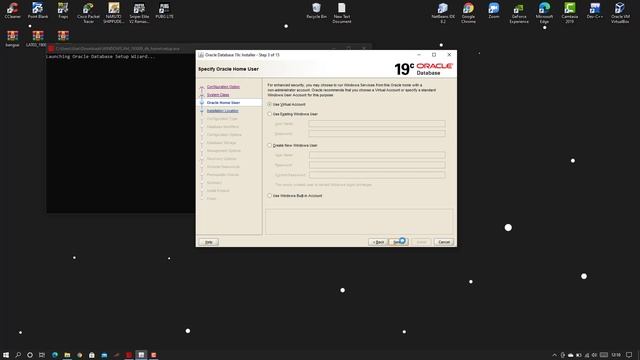Screen dimensions: 640x360
Task: Select the Oracle VM VirtualBox shortcut
Action: [x=620, y=13]
